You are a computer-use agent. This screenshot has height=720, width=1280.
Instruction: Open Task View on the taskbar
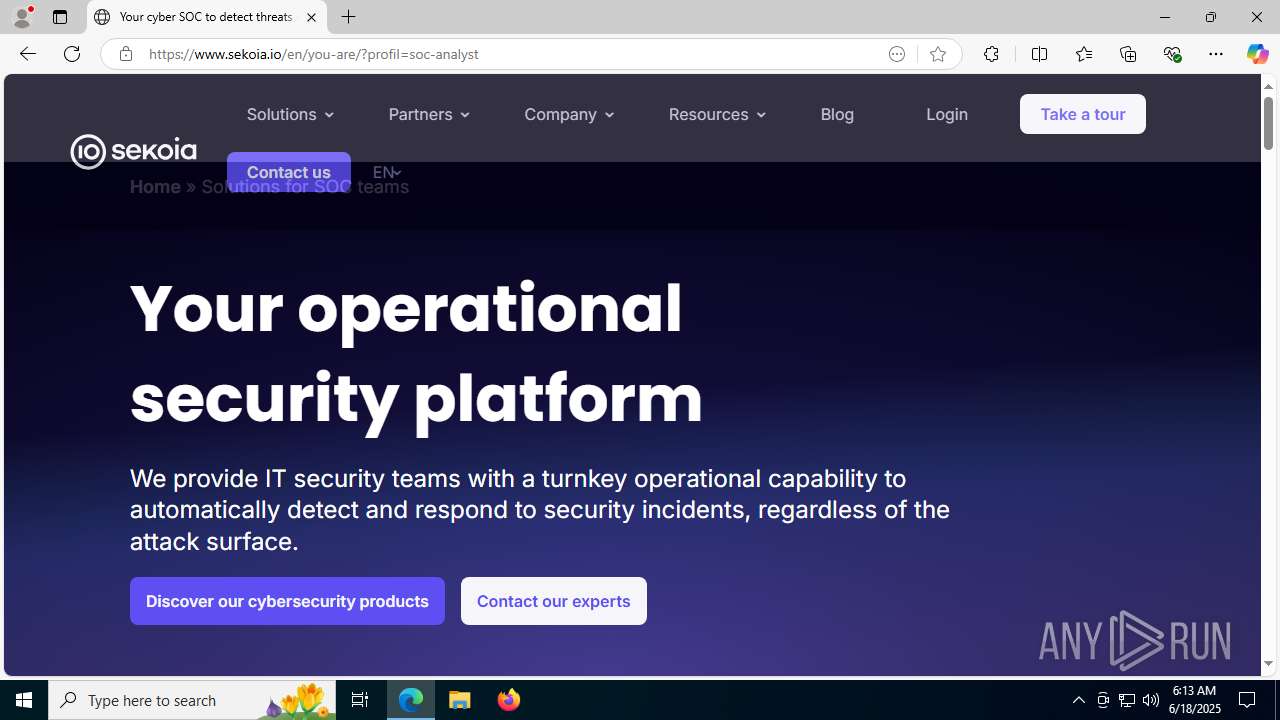point(360,700)
